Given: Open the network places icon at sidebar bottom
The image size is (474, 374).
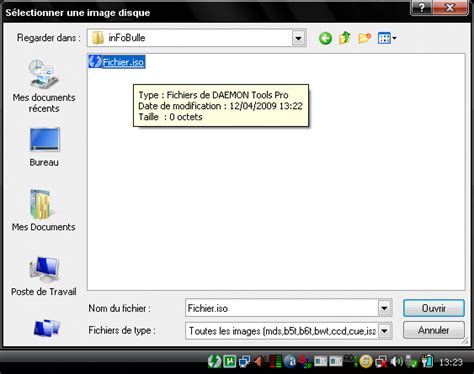Looking at the screenshot, I should [47, 328].
